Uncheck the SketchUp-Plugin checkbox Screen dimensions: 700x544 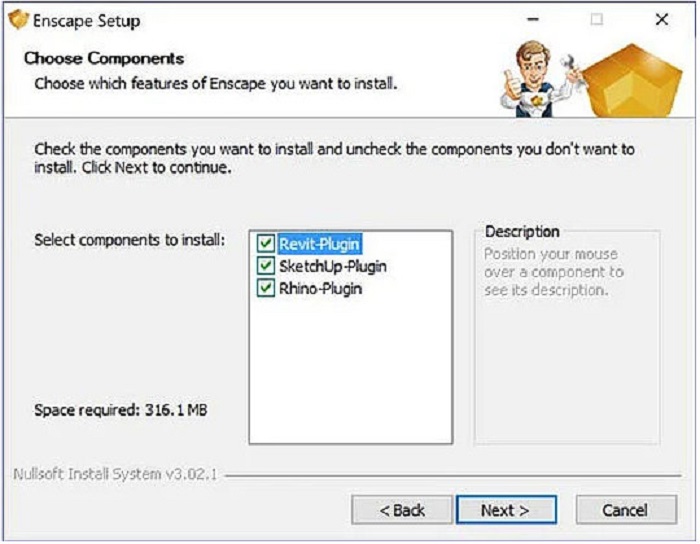266,266
